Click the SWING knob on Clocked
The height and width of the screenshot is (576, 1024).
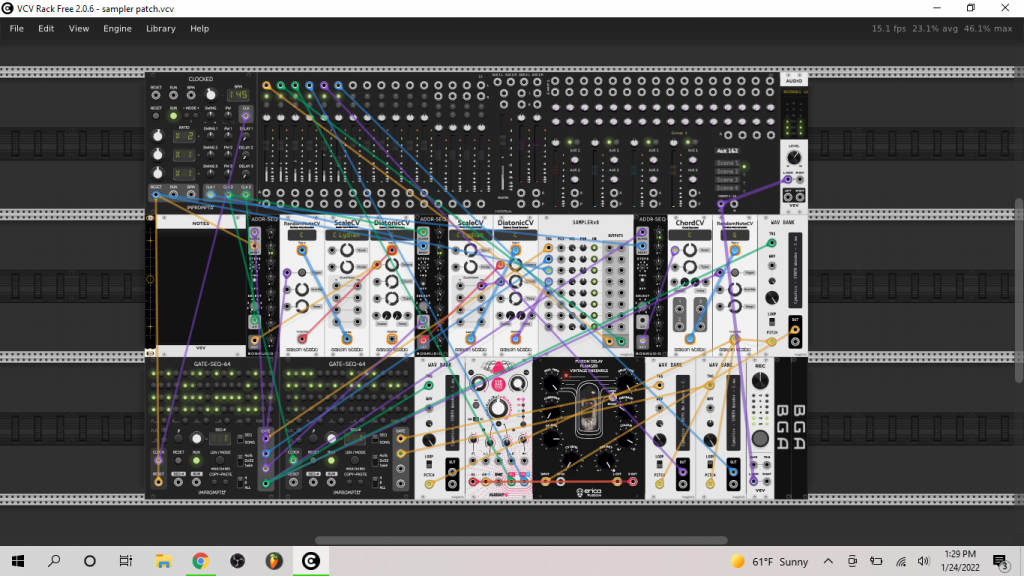[210, 116]
